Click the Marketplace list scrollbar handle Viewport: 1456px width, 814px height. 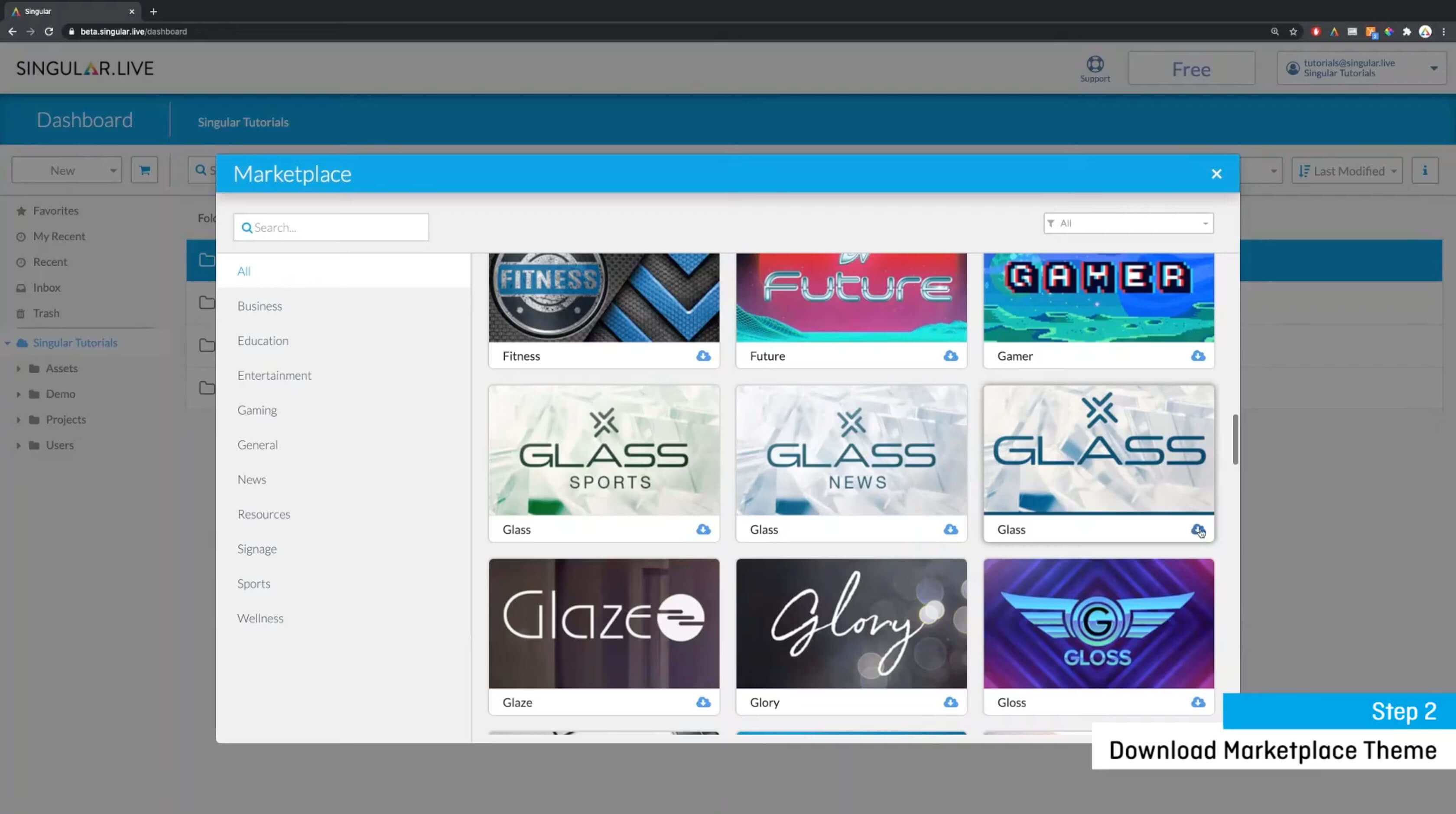pyautogui.click(x=1235, y=439)
